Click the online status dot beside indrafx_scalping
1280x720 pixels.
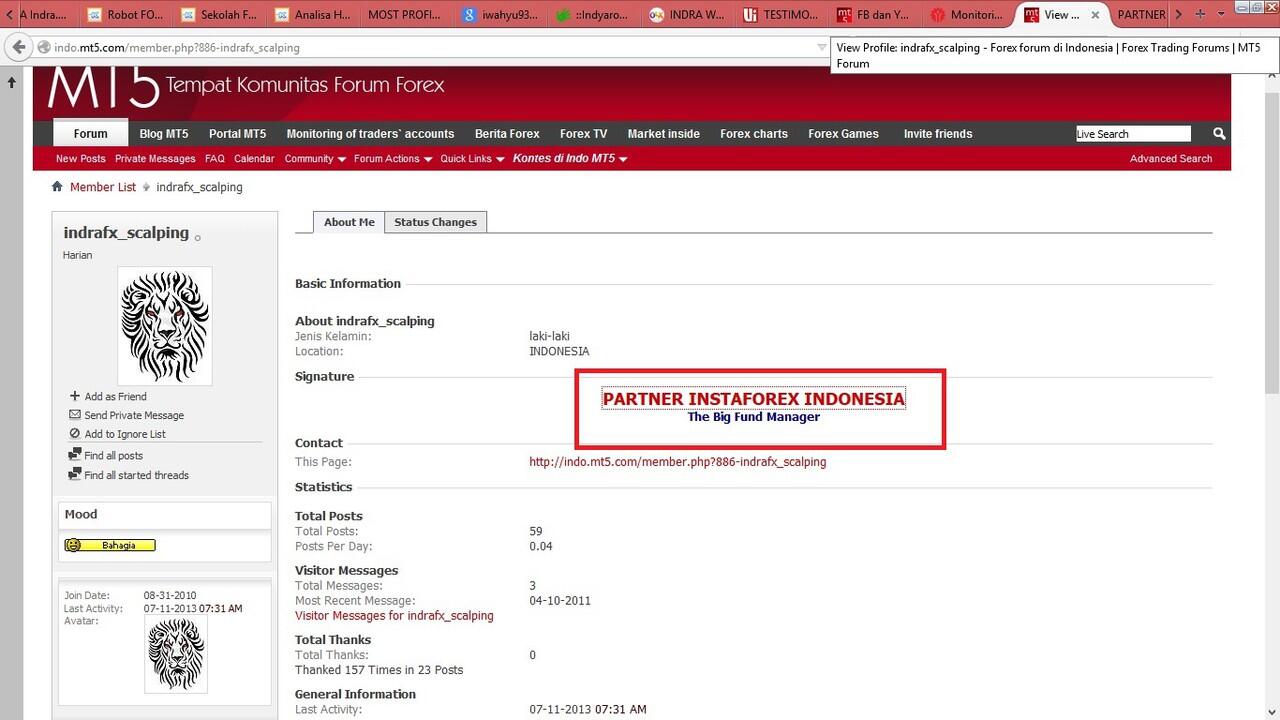coord(198,238)
